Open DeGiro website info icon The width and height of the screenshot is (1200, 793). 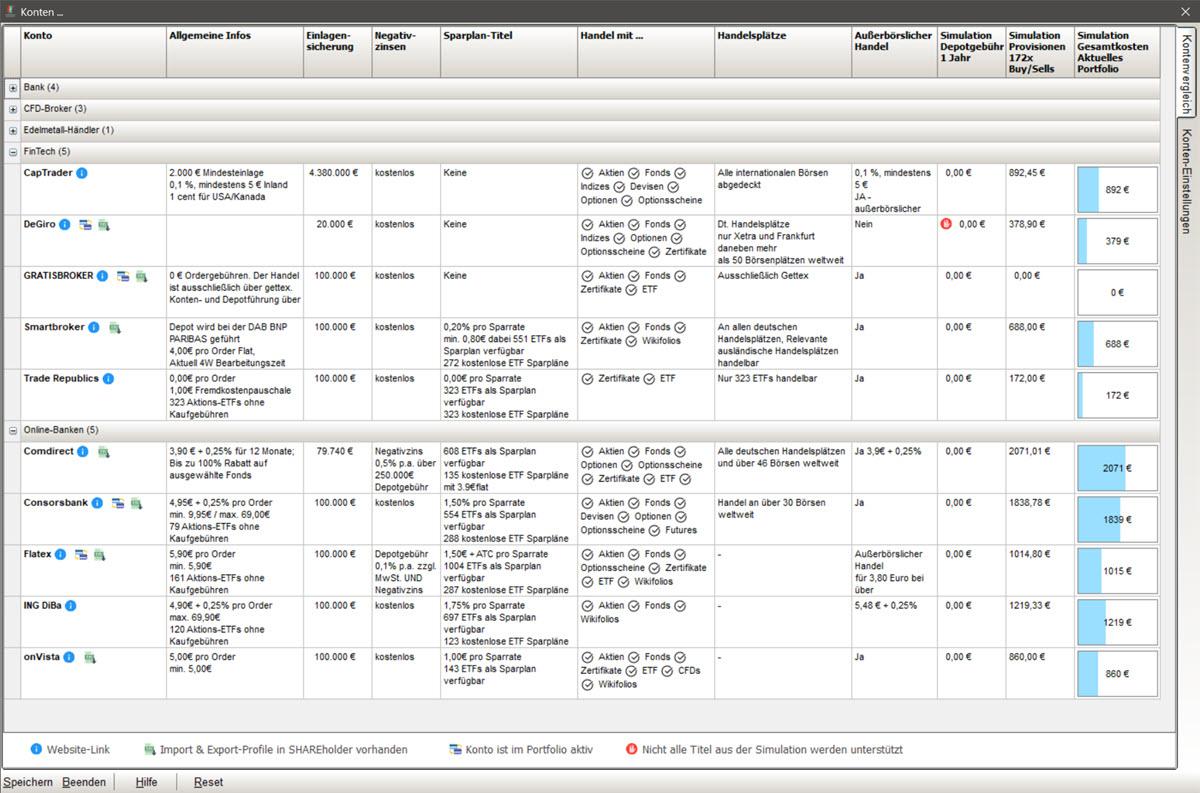[x=64, y=225]
